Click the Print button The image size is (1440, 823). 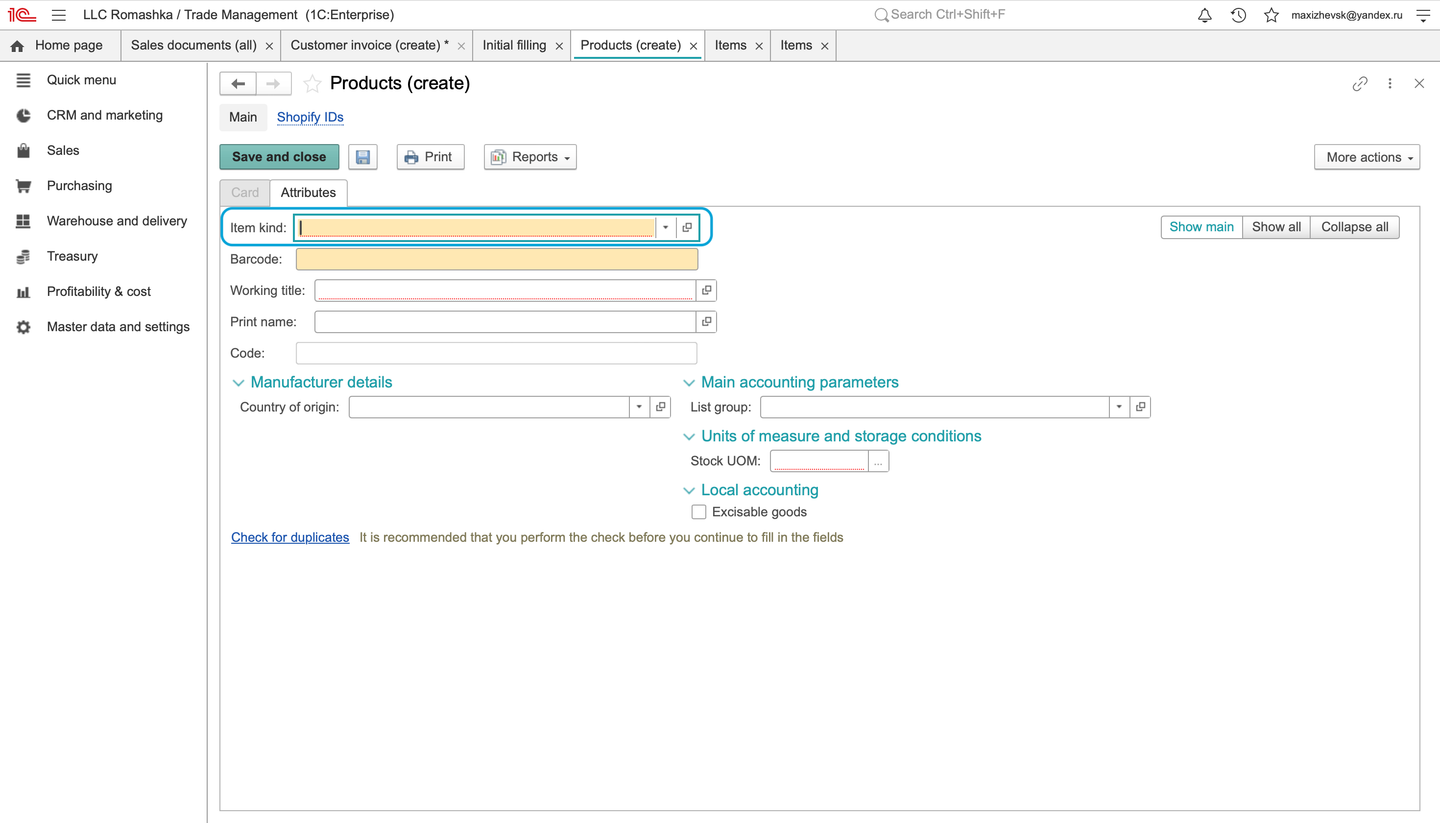point(430,157)
